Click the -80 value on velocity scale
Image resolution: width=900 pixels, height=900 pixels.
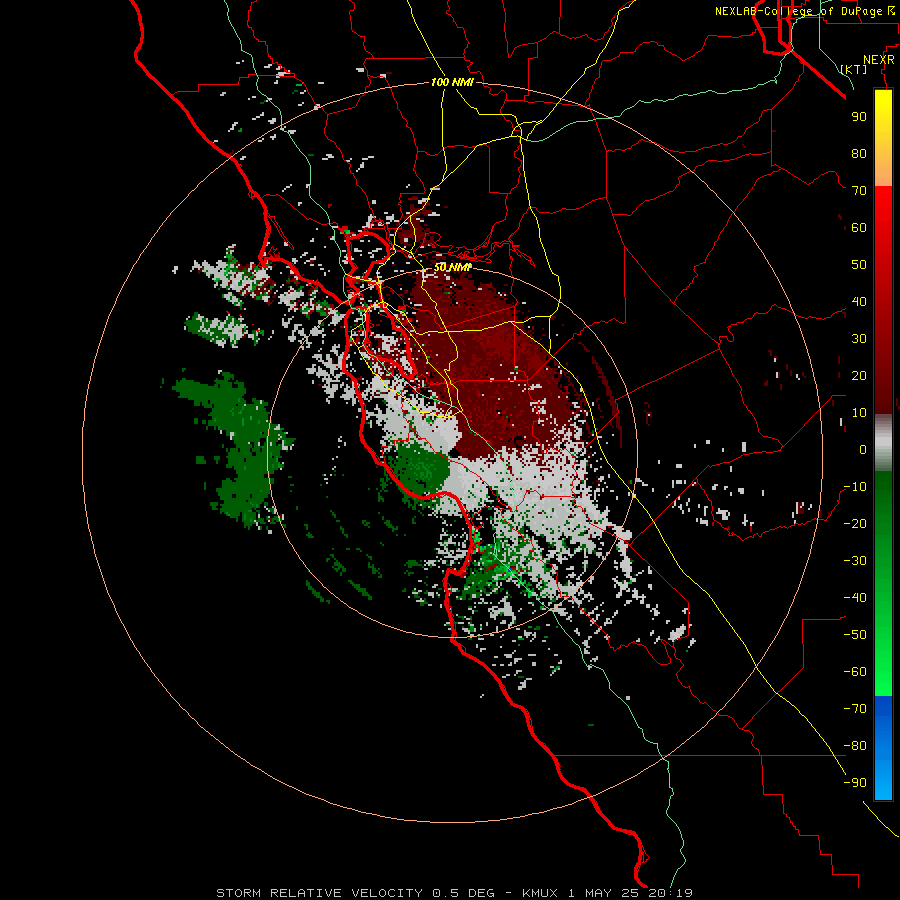coord(855,746)
